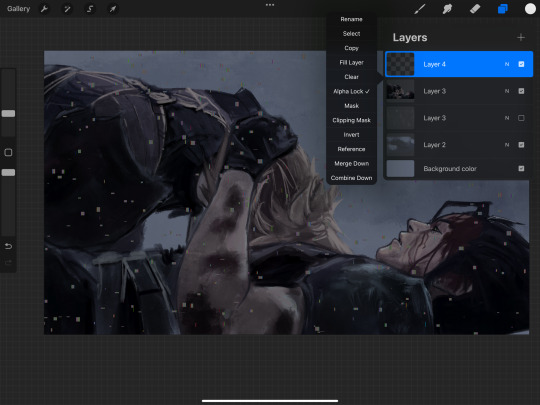Choose Clear from layer menu
This screenshot has width=540, height=405.
[x=351, y=77]
